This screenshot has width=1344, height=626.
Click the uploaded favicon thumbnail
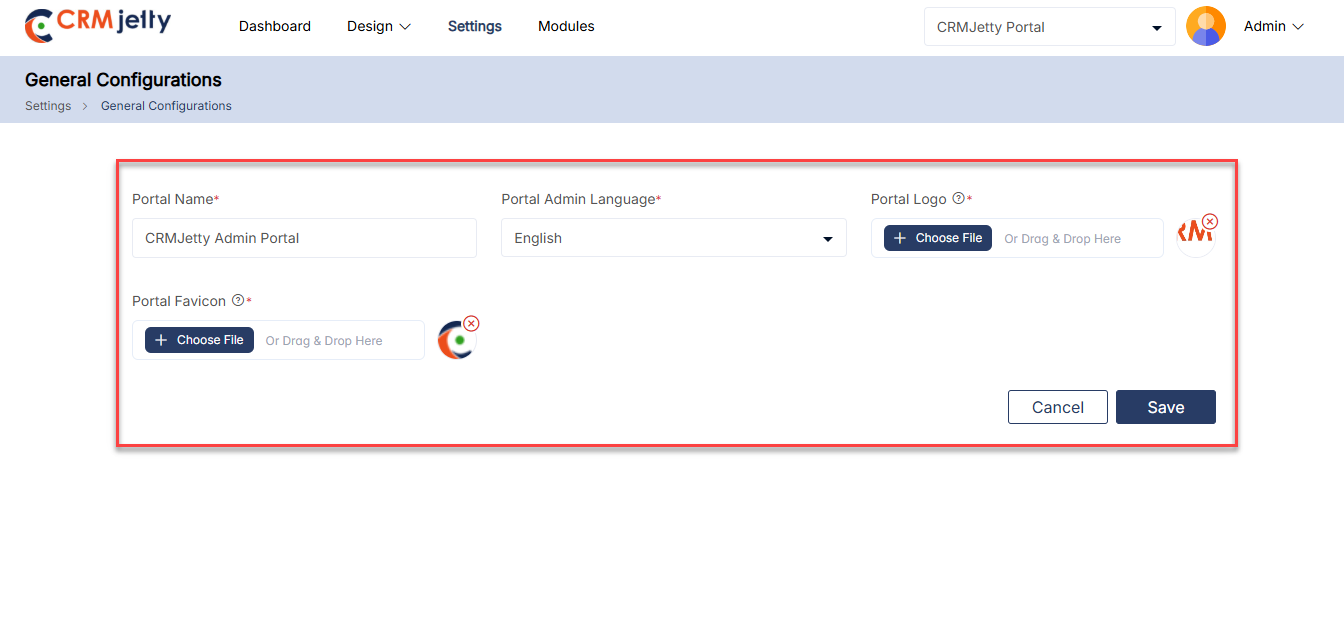(455, 341)
